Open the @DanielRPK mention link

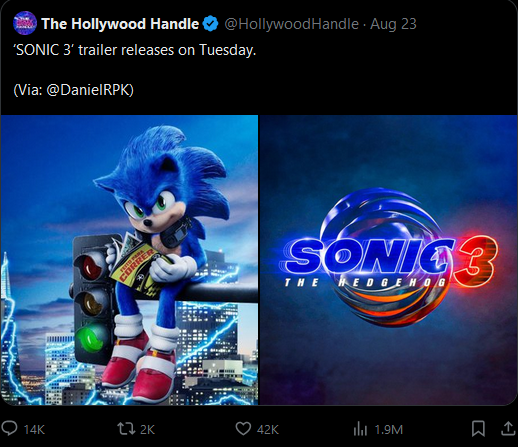90,90
